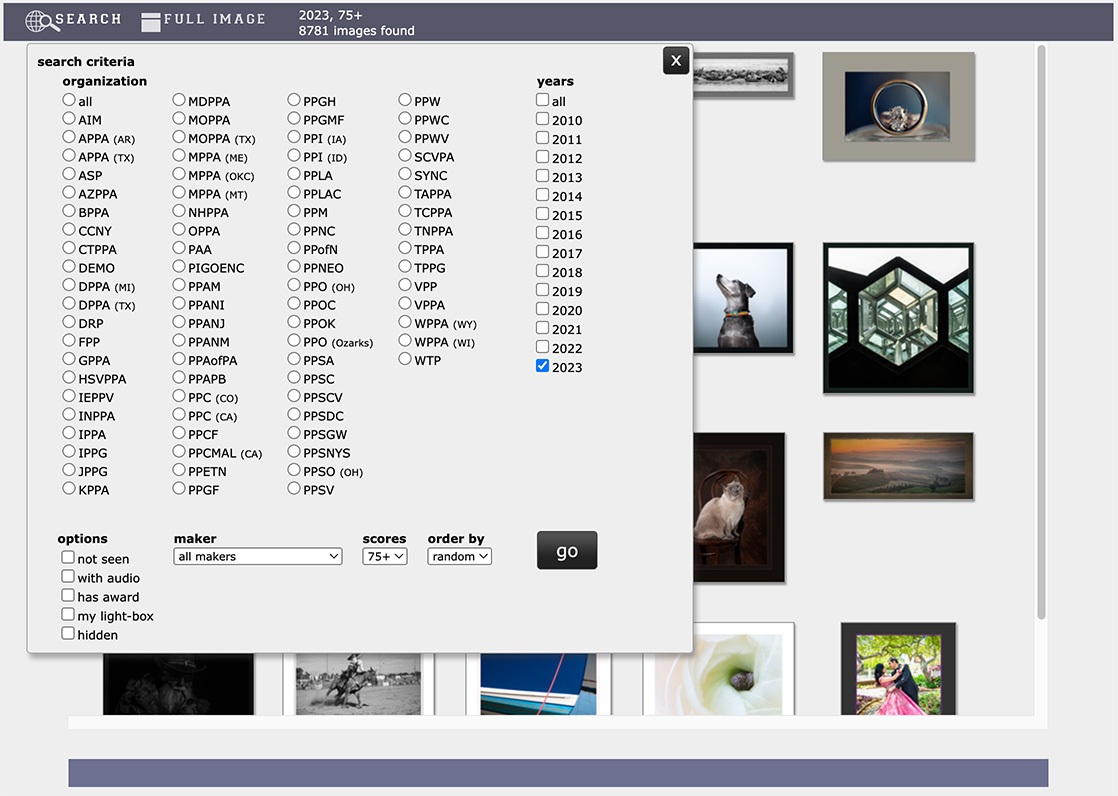Viewport: 1118px width, 796px height.
Task: Open the couple in pink dress thumbnail
Action: coord(898,672)
